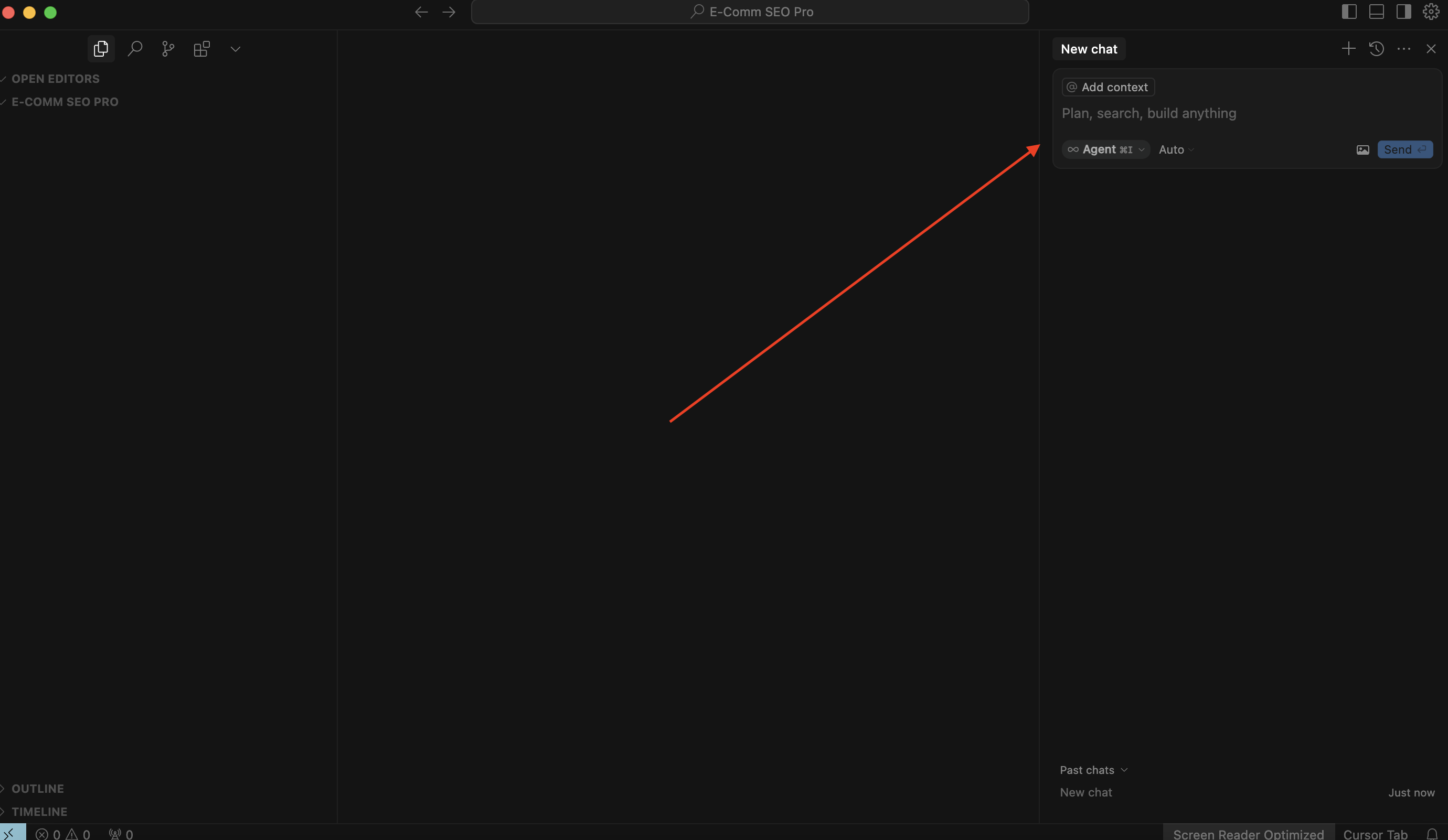The width and height of the screenshot is (1448, 840).
Task: Open the Explorer files view
Action: [101, 49]
